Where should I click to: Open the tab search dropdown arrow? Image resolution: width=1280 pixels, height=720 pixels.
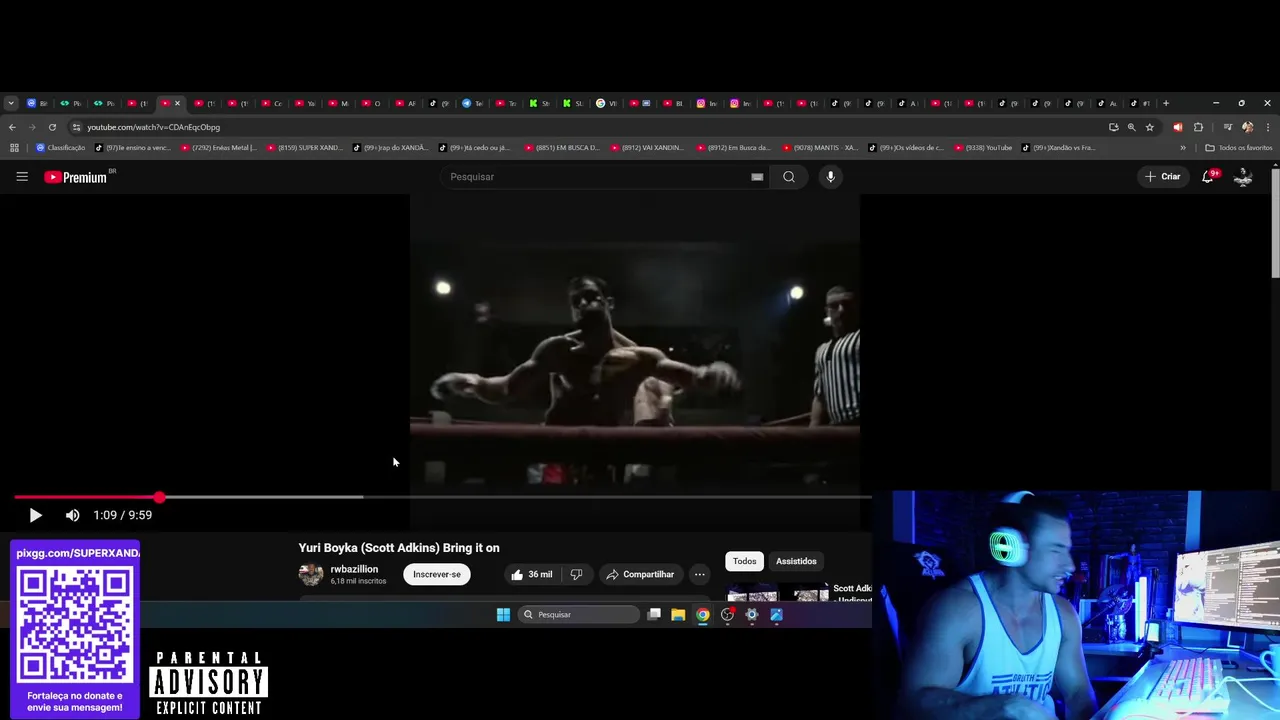click(x=11, y=103)
